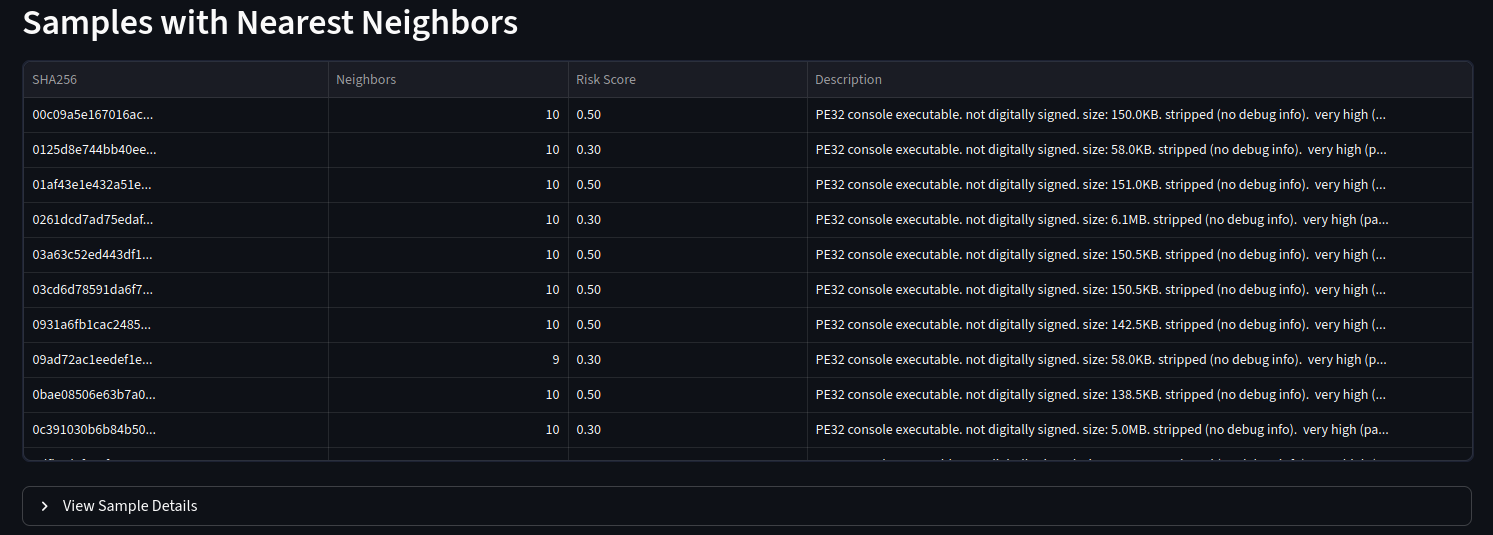Click the description mentioning size 6.1MB

[x=1101, y=220]
